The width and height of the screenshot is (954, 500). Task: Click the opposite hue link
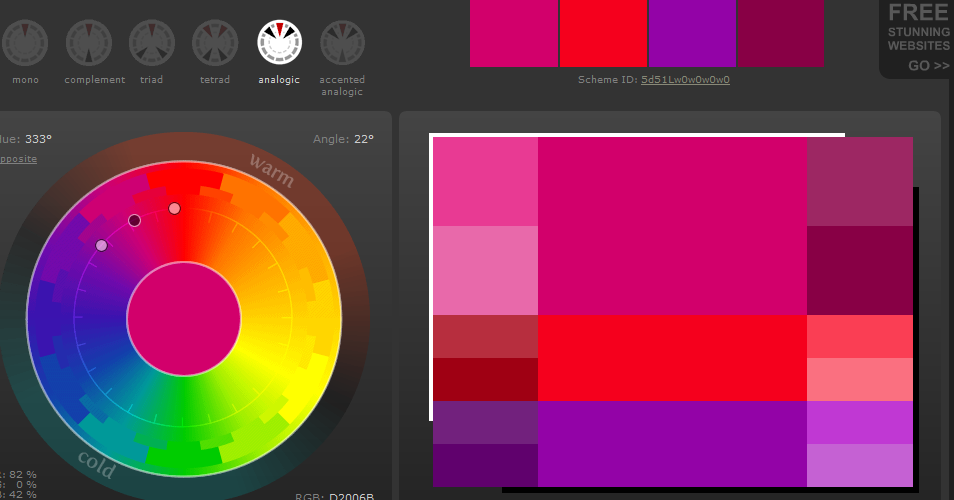[x=18, y=159]
